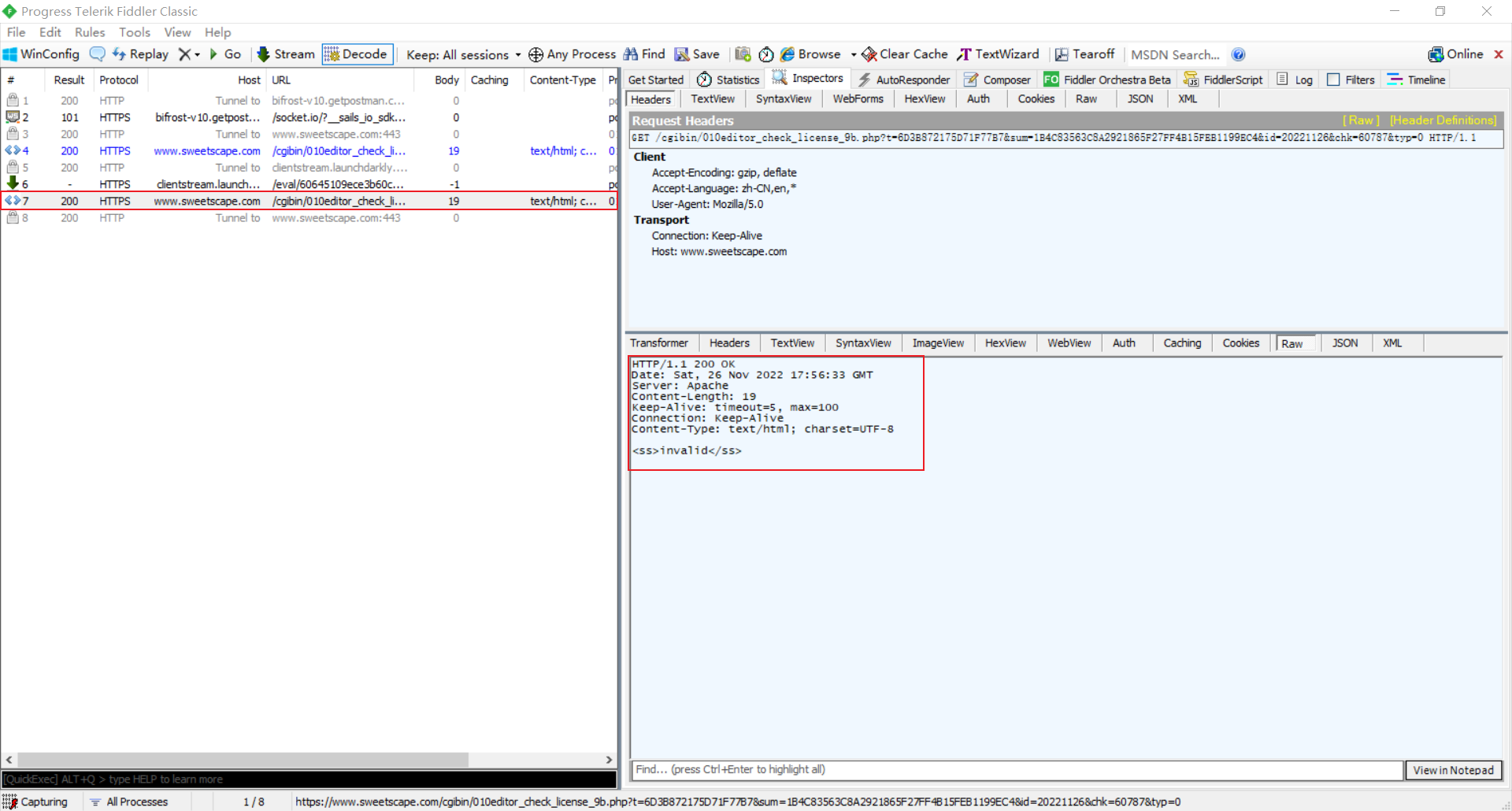The height and width of the screenshot is (811, 1512).
Task: Click Go to resume breakpoint
Action: coord(225,54)
